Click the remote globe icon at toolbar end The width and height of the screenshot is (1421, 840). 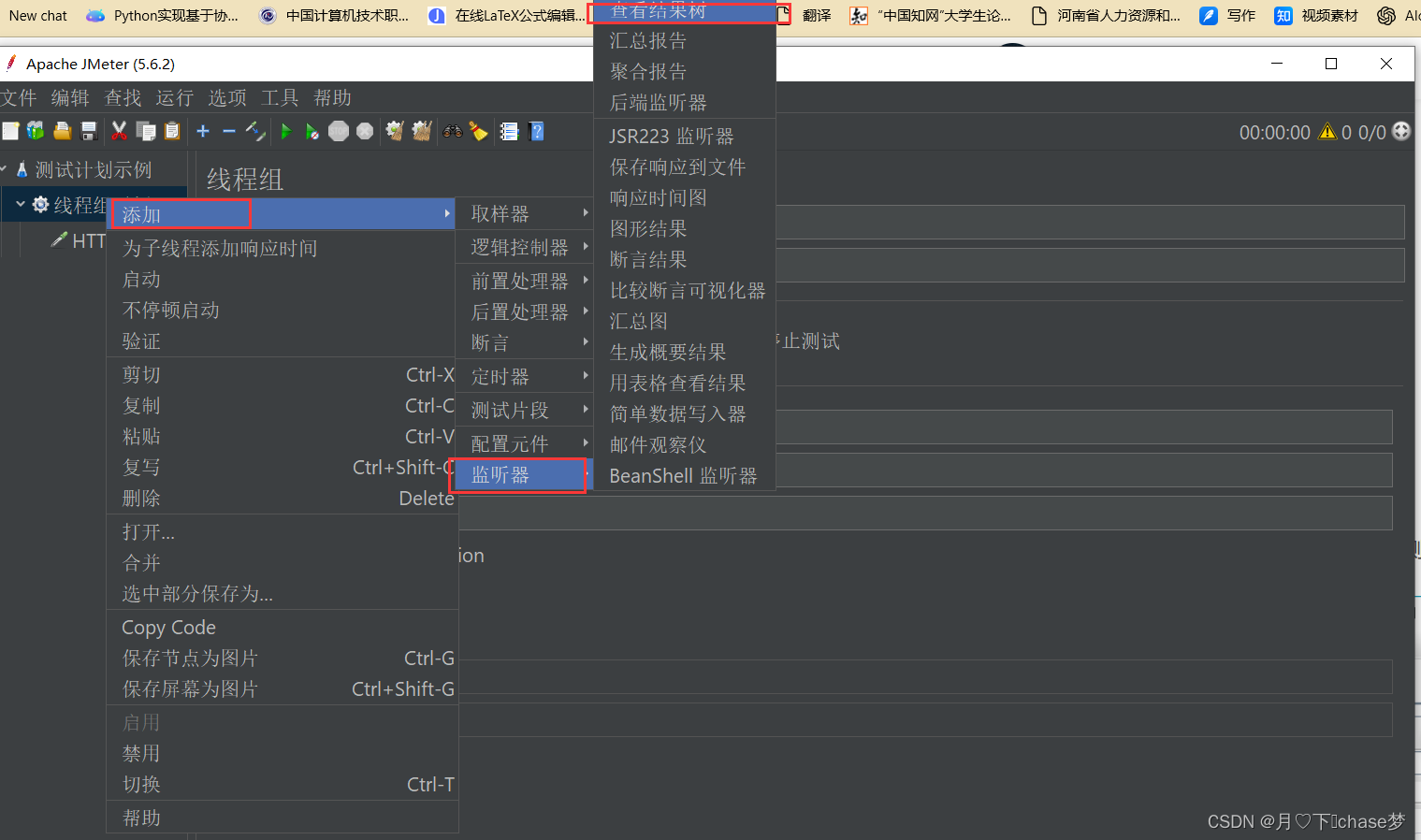1401,131
